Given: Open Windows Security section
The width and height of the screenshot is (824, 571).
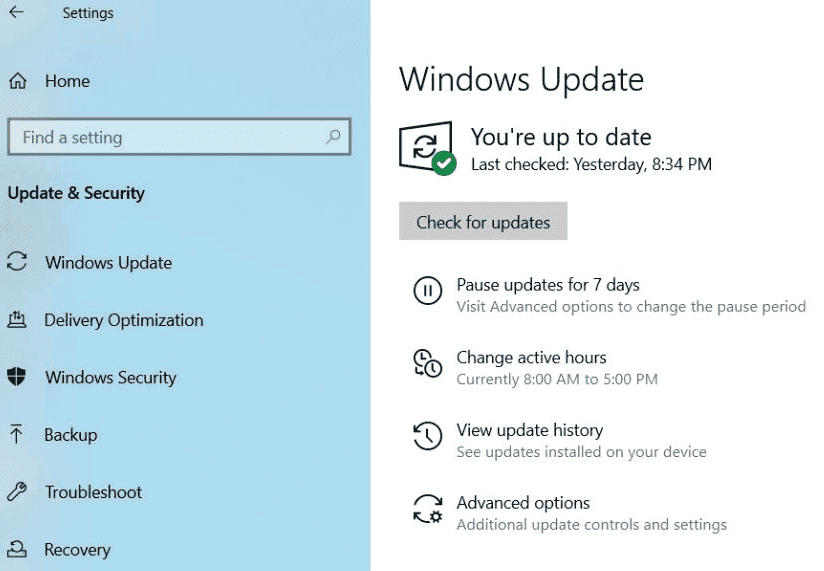Looking at the screenshot, I should coord(111,377).
